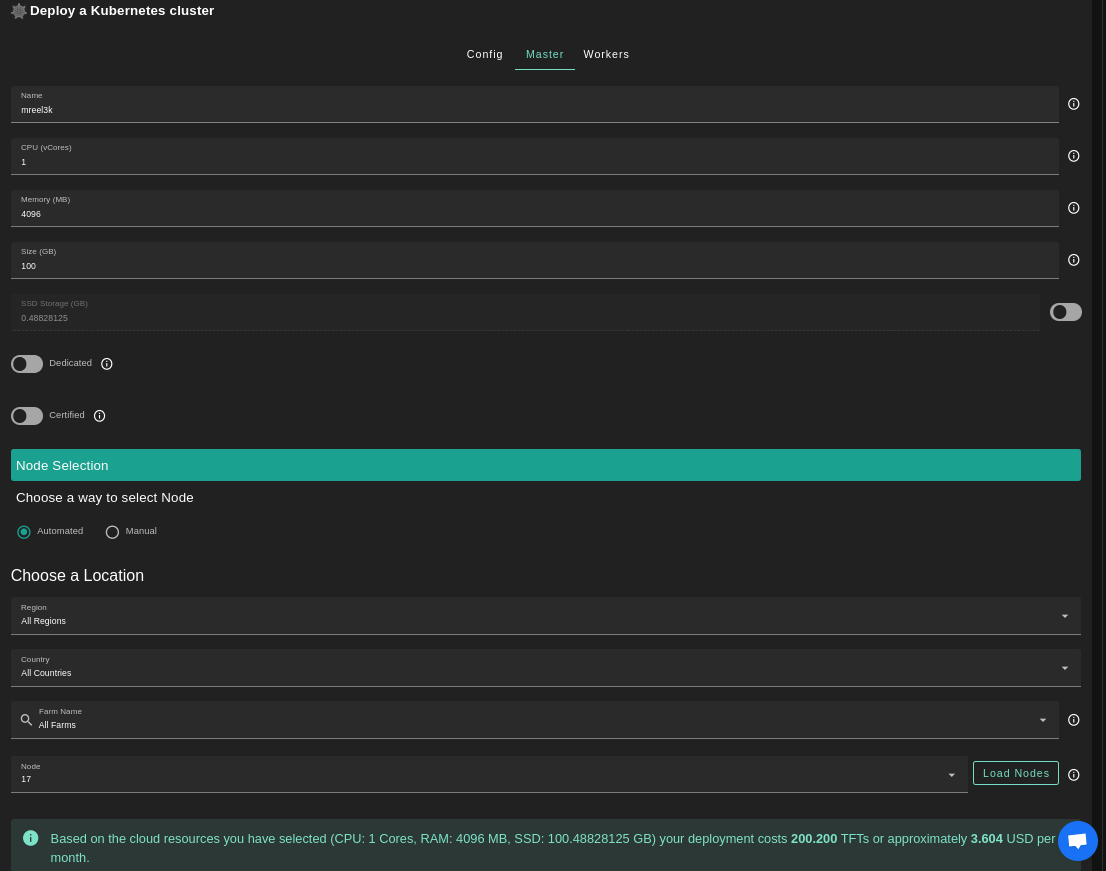Click the info icon beside Size field
The height and width of the screenshot is (871, 1106).
1073,260
